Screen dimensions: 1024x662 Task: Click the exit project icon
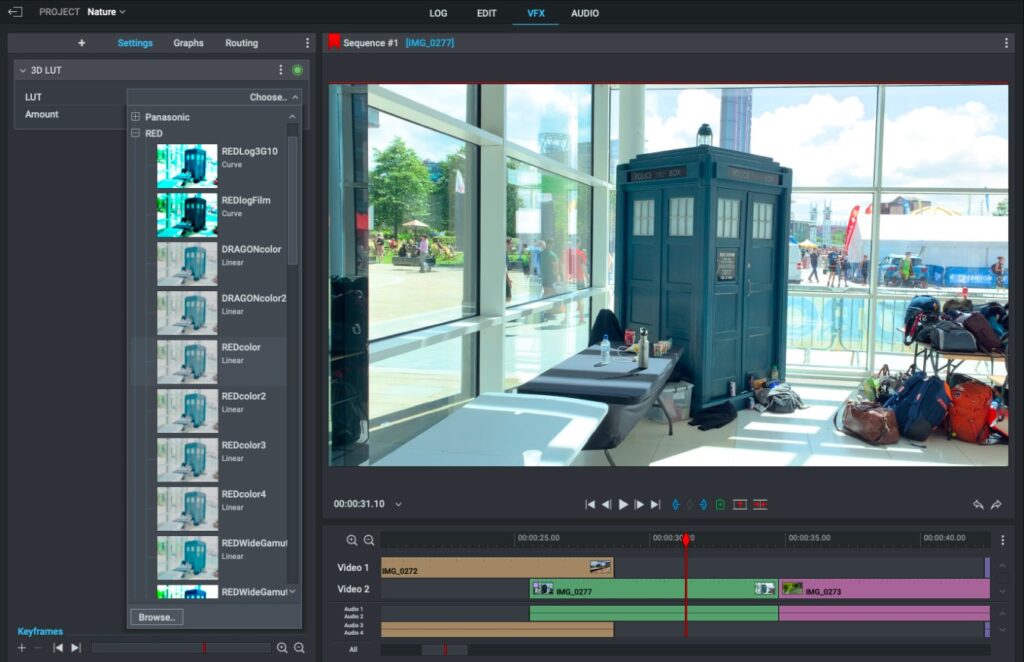click(15, 12)
